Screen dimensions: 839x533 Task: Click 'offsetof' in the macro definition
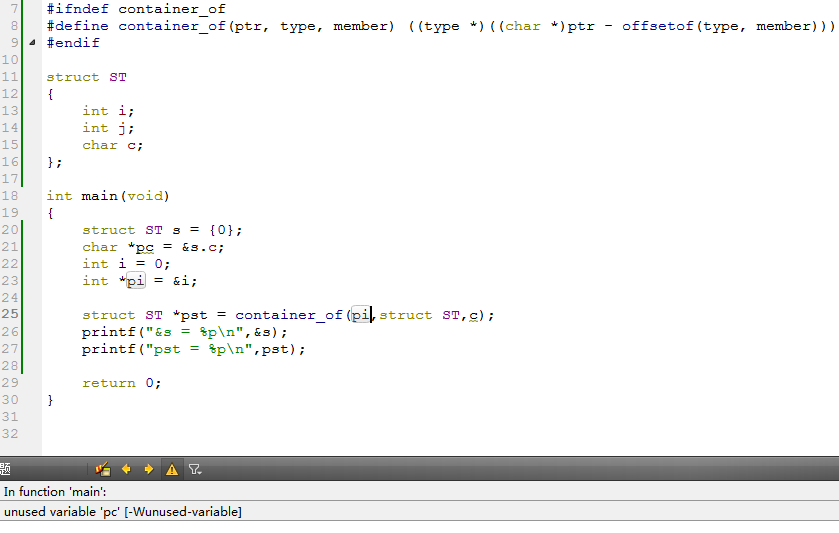click(658, 26)
